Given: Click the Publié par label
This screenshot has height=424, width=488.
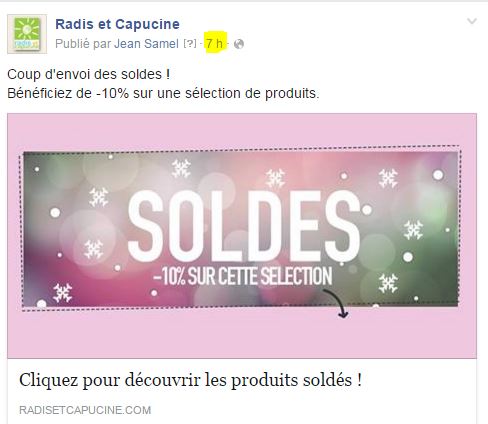Looking at the screenshot, I should pos(83,44).
